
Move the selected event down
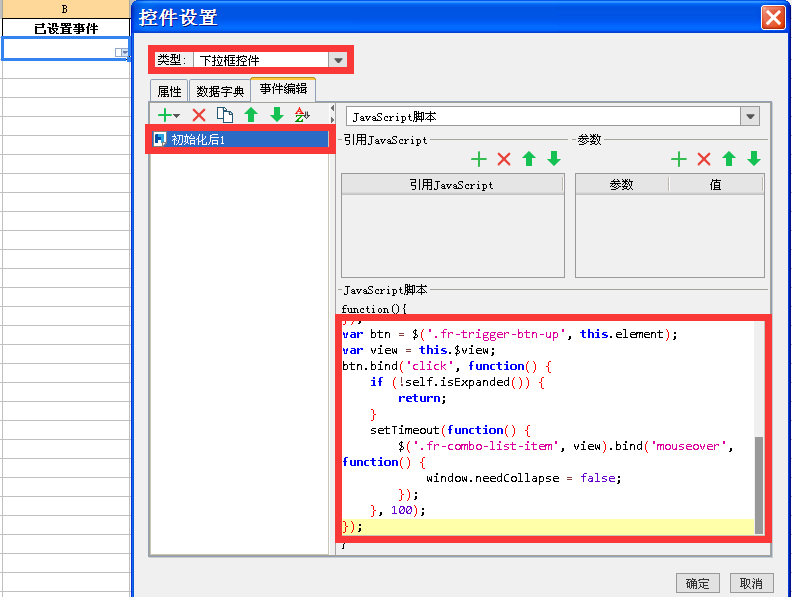point(277,115)
